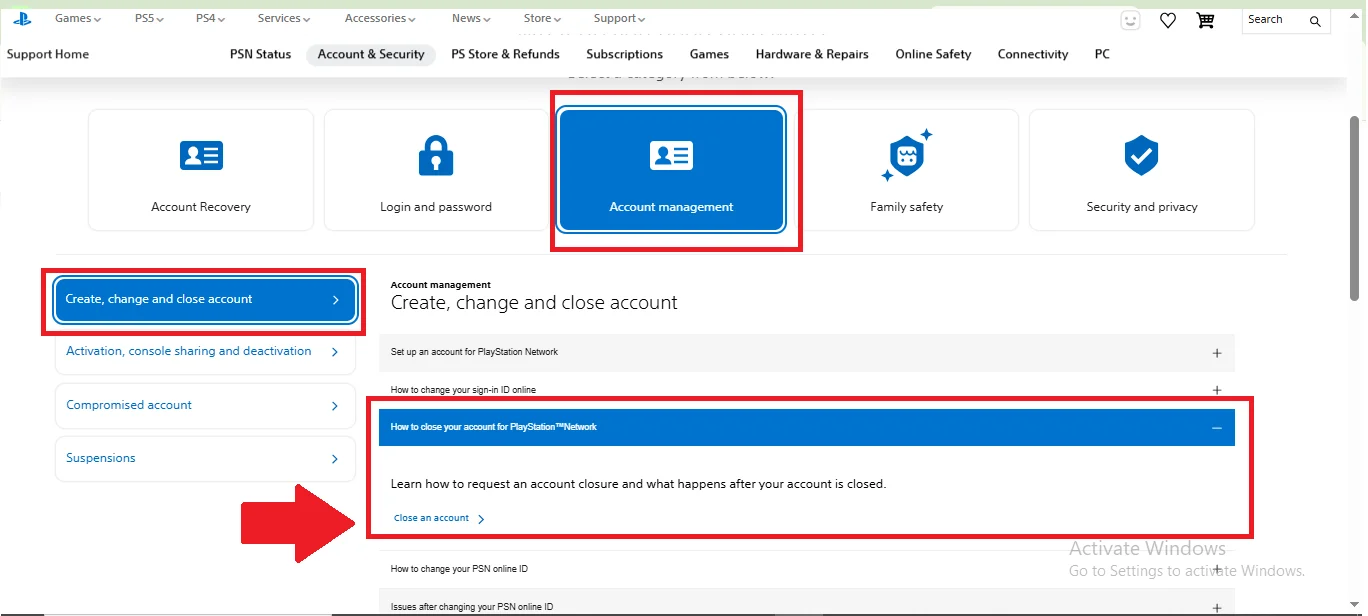The image size is (1368, 616).
Task: Open the Online Safety tab
Action: pyautogui.click(x=933, y=54)
